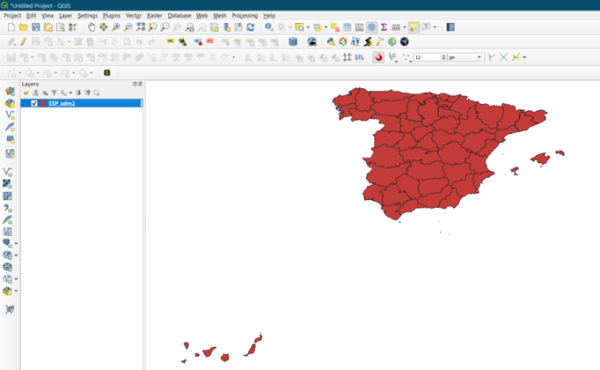Open the Python console icon
The image size is (600, 370).
coord(331,42)
